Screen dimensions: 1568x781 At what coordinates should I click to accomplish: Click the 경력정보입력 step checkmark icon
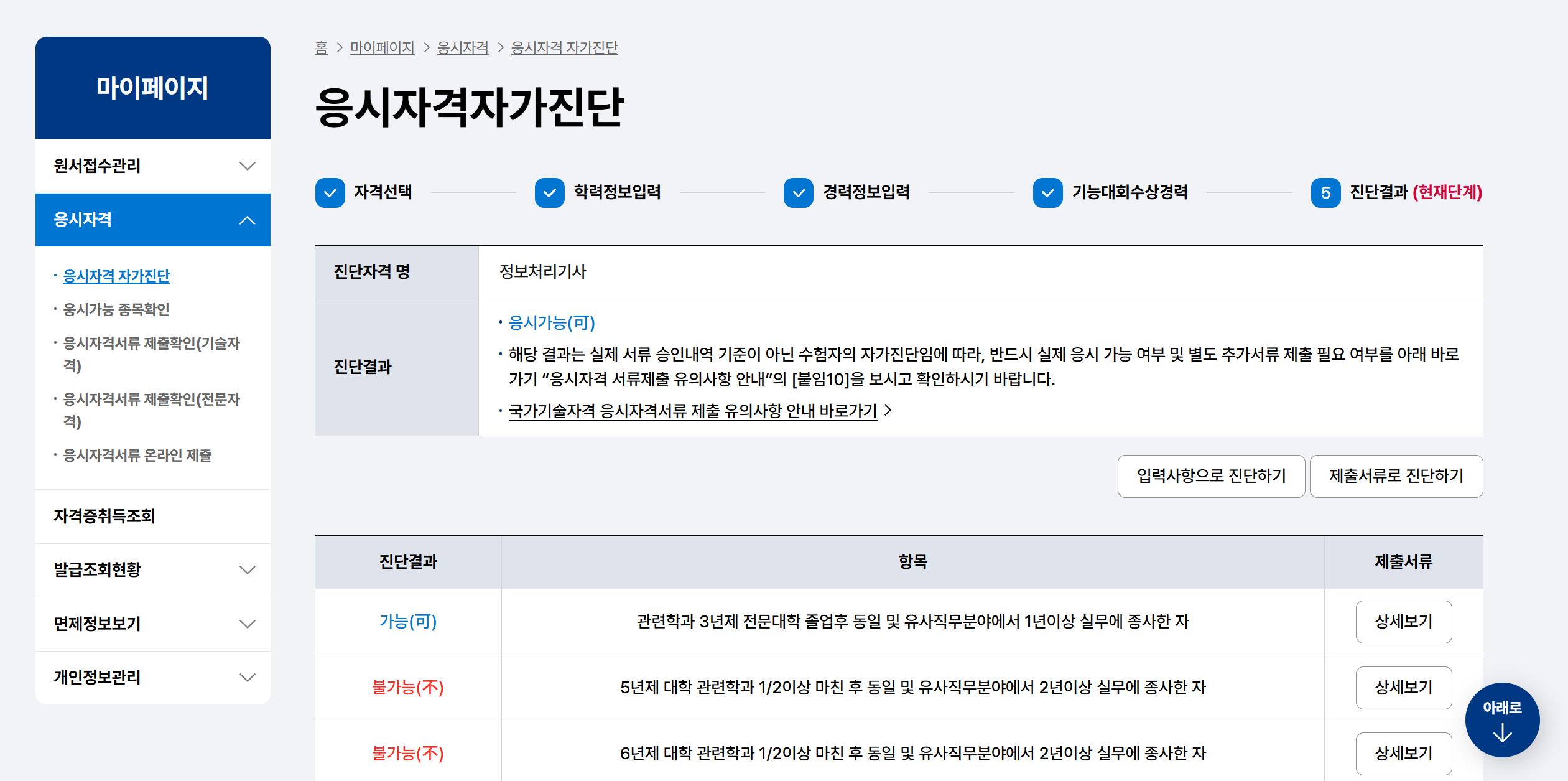coord(799,193)
